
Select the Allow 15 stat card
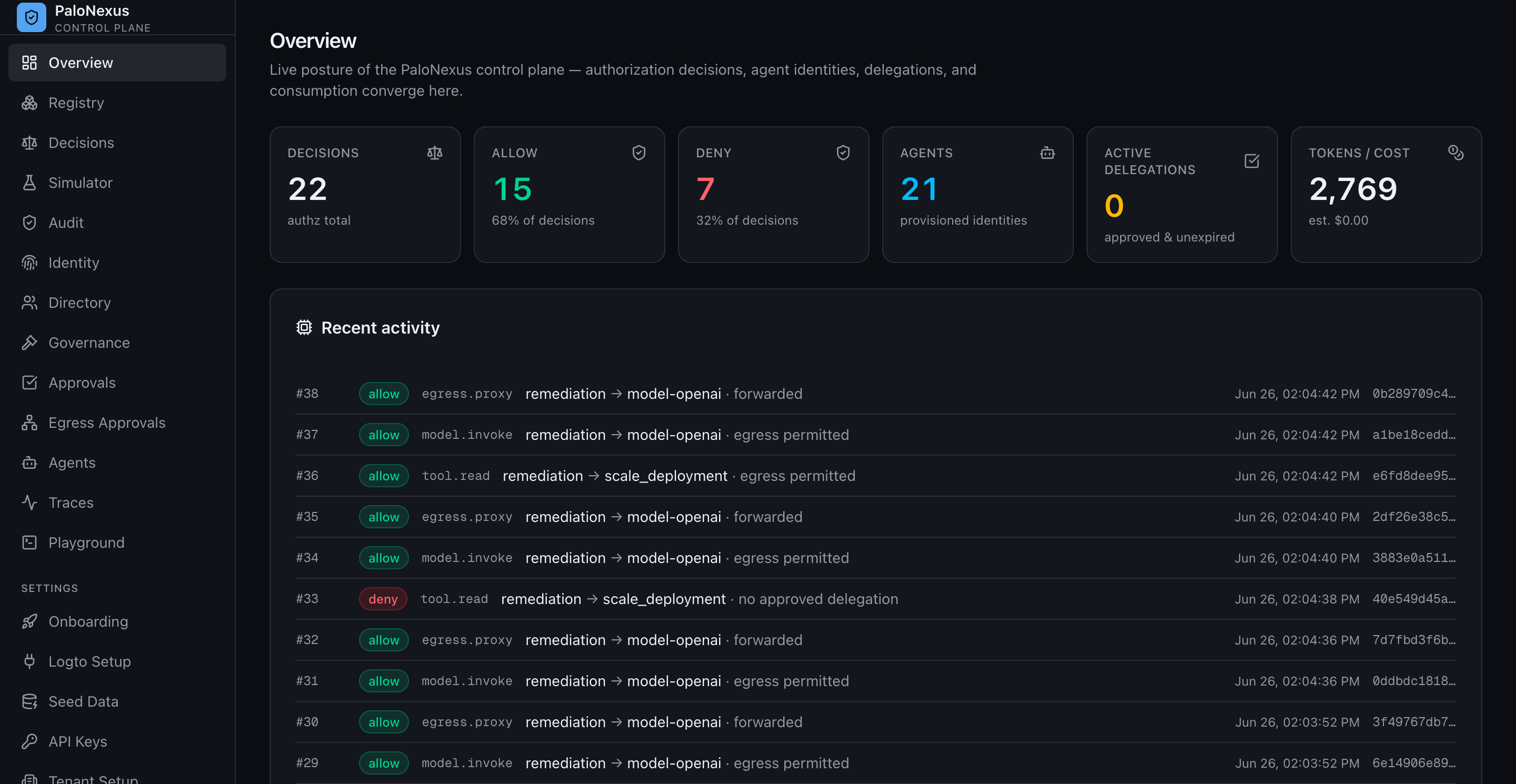569,194
